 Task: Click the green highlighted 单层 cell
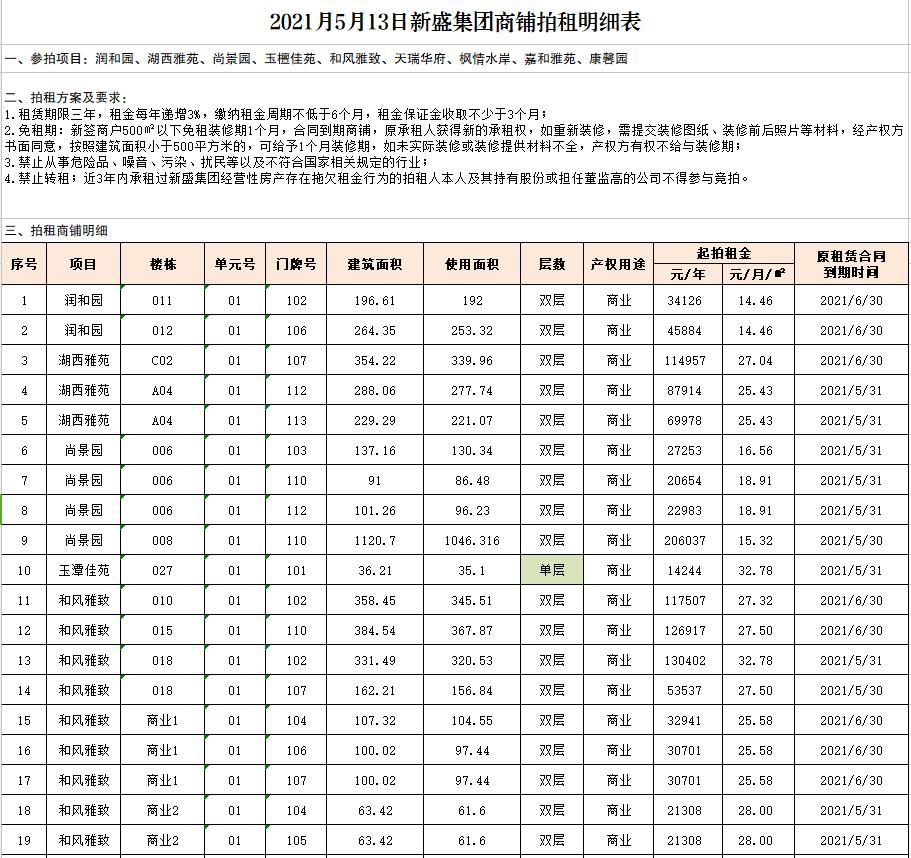coord(552,571)
